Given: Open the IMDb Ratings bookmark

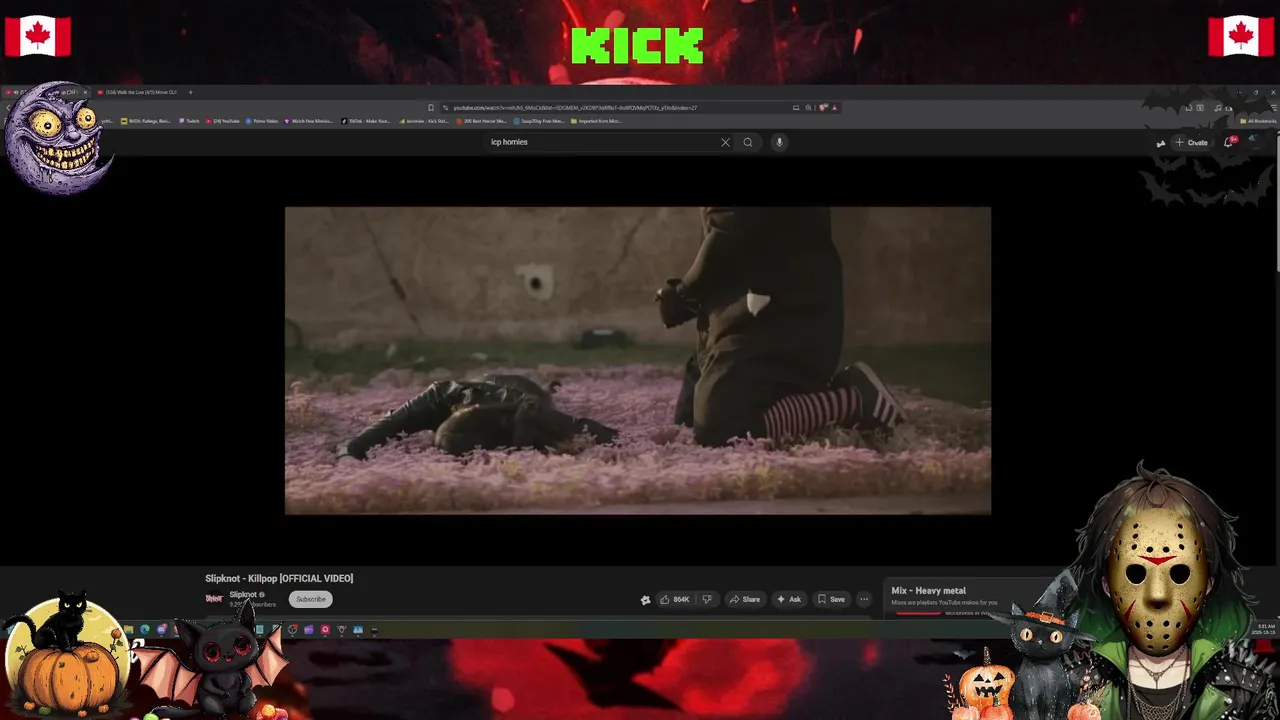Looking at the screenshot, I should point(146,121).
